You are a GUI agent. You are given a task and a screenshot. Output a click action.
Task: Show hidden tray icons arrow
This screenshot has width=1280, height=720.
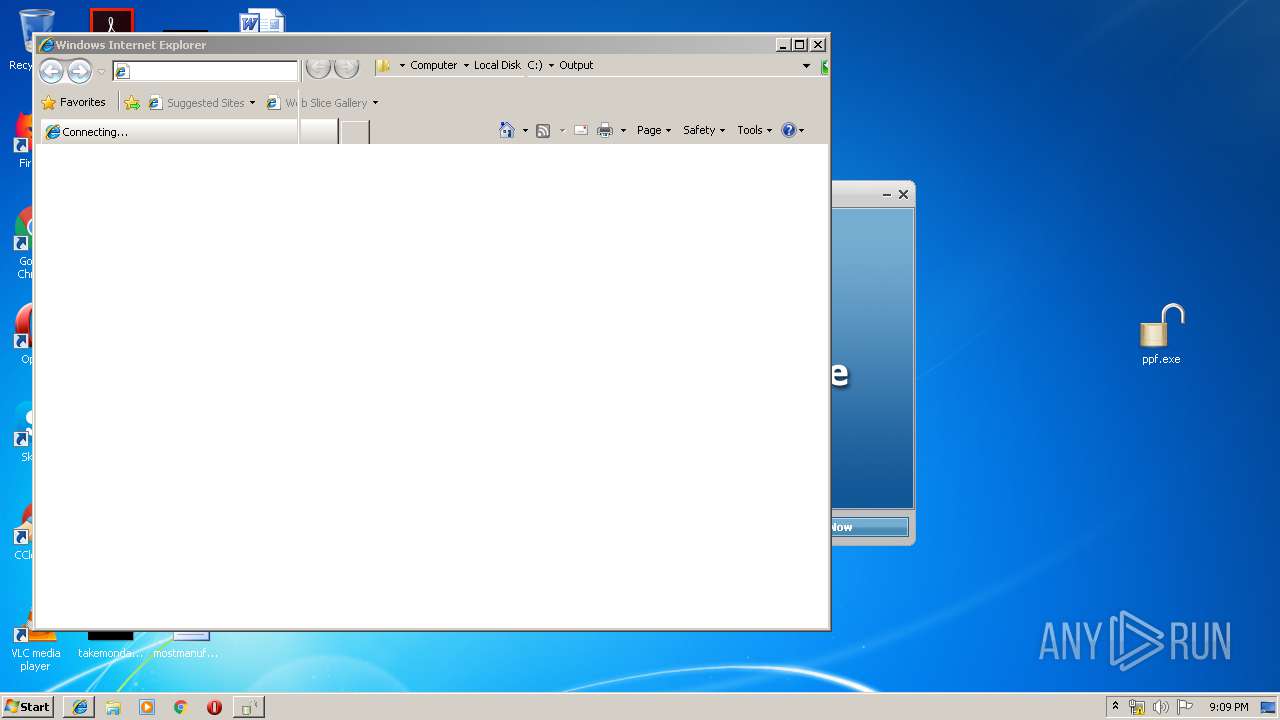[x=1115, y=706]
